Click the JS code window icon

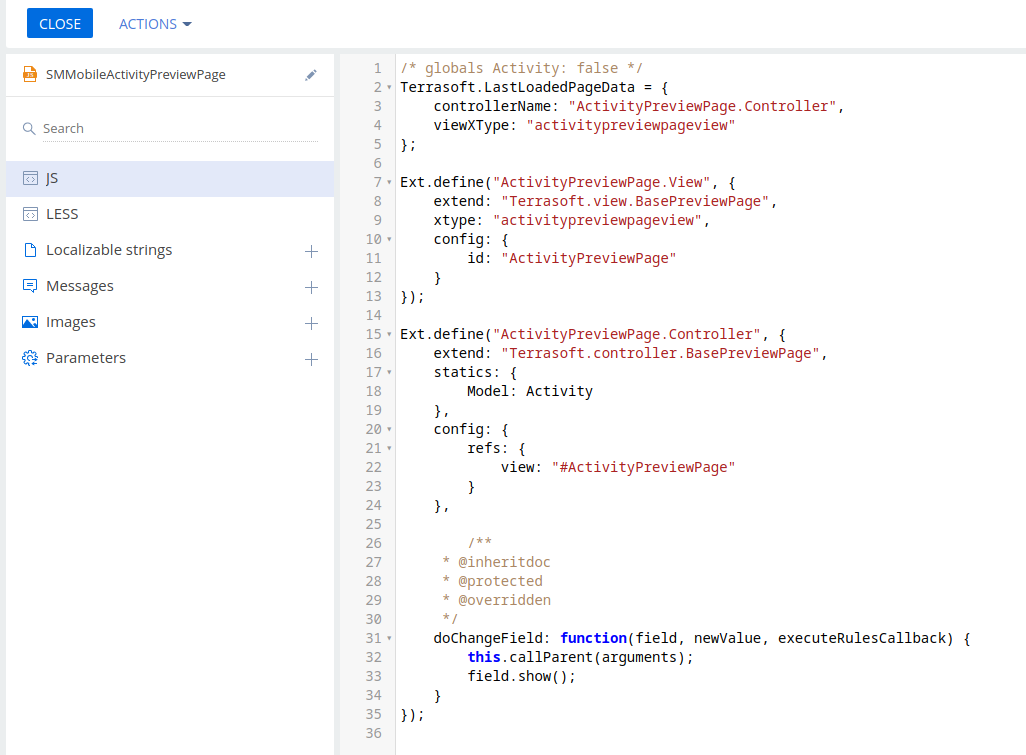30,179
